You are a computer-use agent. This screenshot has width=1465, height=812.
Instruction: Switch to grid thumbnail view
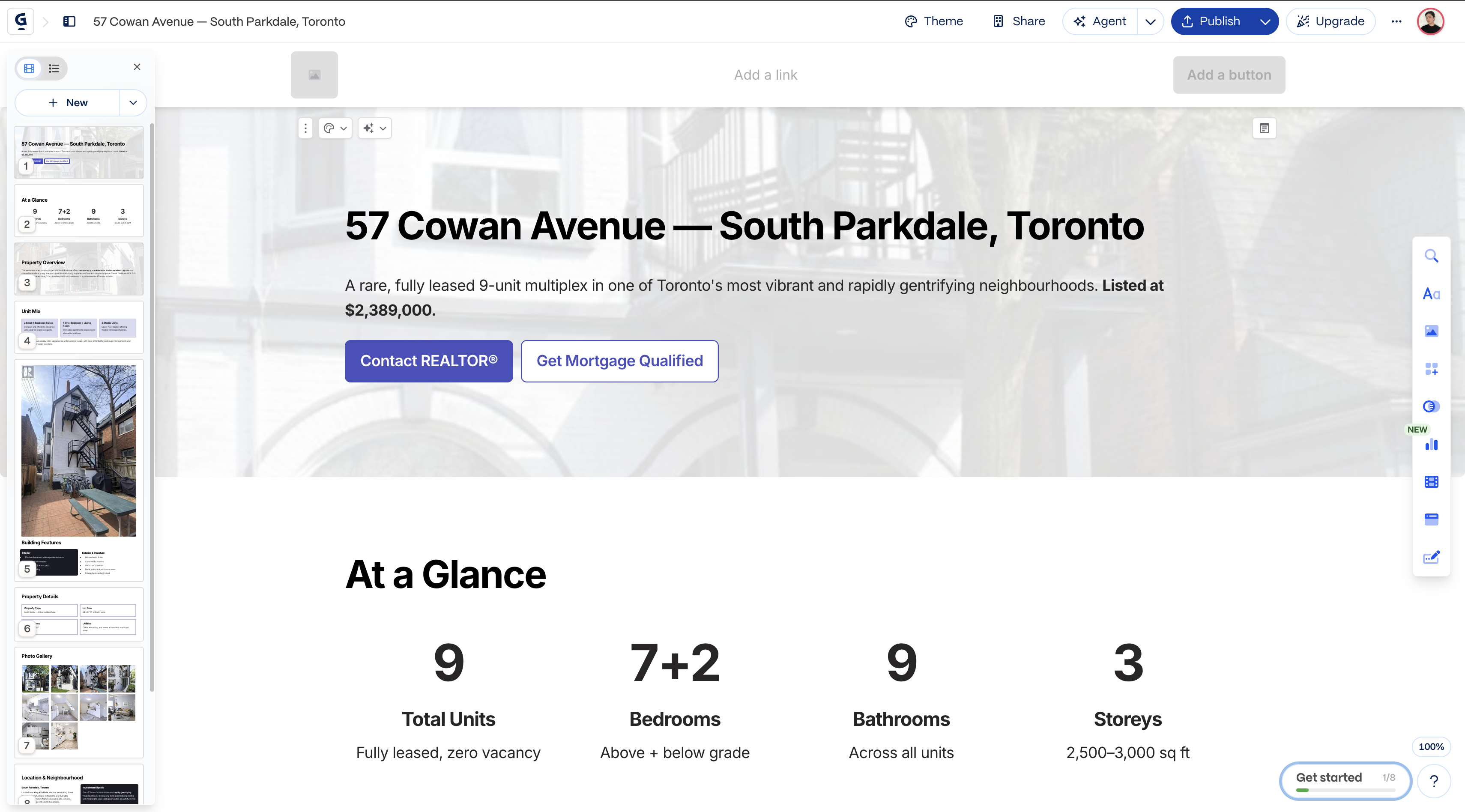click(x=29, y=68)
